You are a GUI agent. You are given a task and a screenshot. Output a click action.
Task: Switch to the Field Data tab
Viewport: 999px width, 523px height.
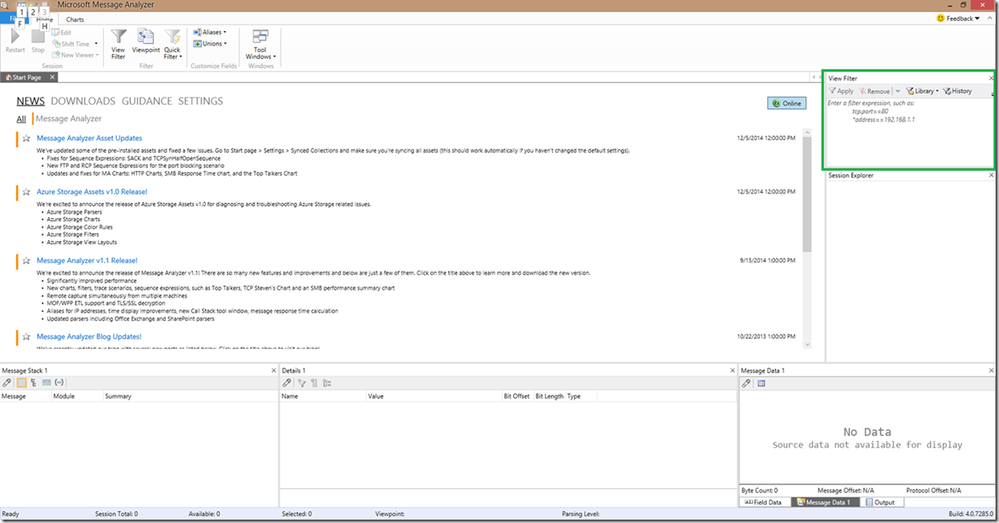click(763, 502)
